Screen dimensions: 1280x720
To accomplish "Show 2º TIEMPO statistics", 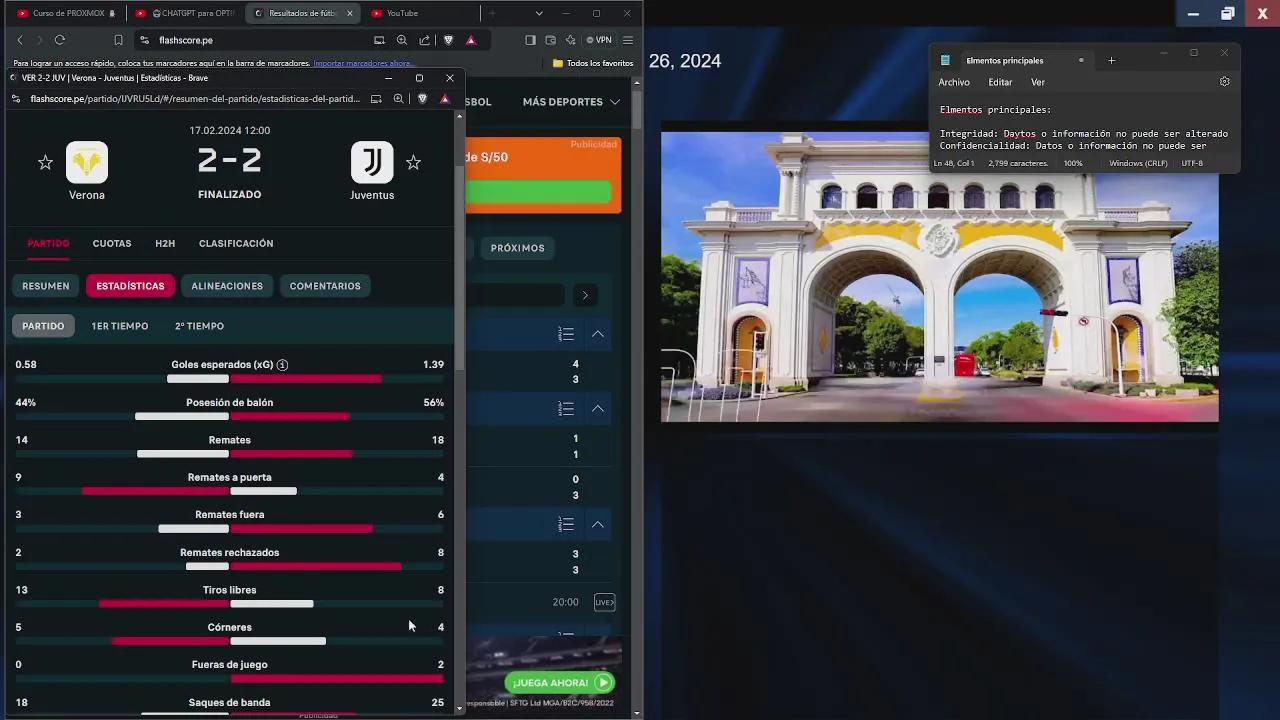I will tap(200, 326).
